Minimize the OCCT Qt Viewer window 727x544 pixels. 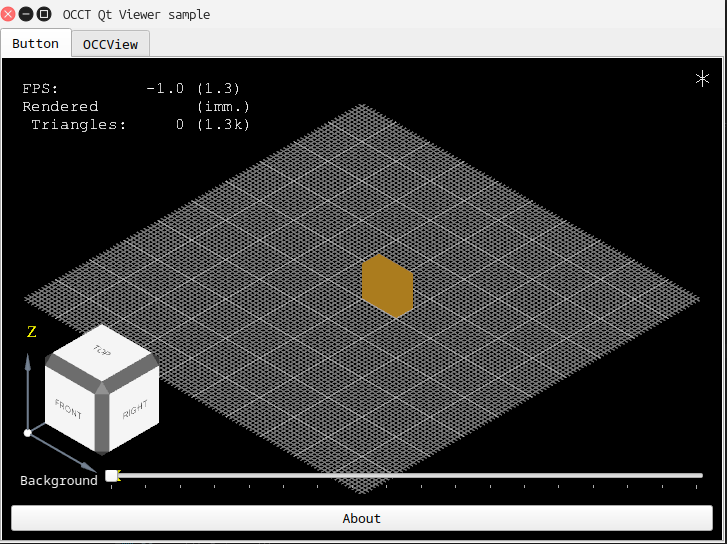26,14
